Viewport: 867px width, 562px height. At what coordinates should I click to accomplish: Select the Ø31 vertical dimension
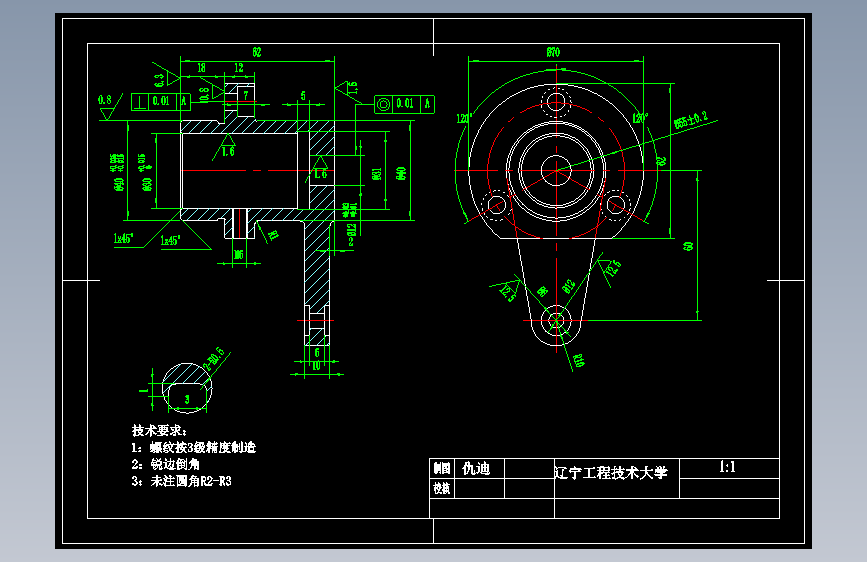pos(377,174)
